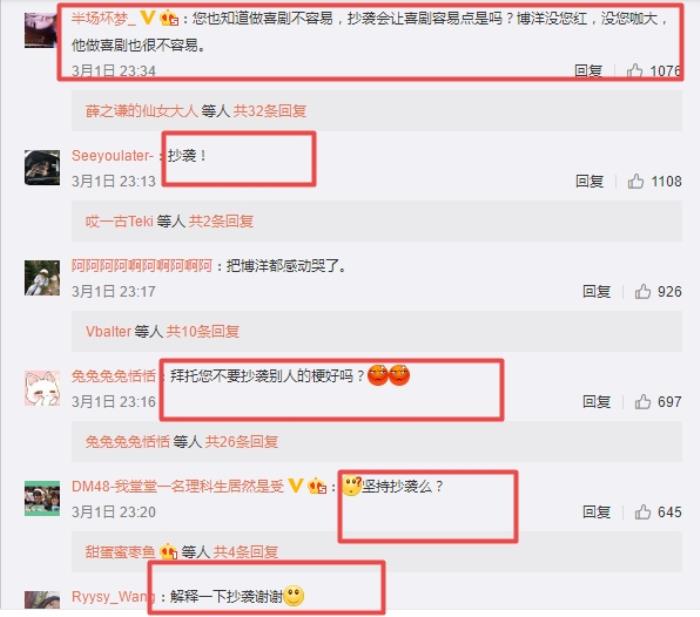Click 阿阿阿阿啊阿啊阿啊阿's avatar thumbnail
This screenshot has height=617, width=700.
[42, 278]
